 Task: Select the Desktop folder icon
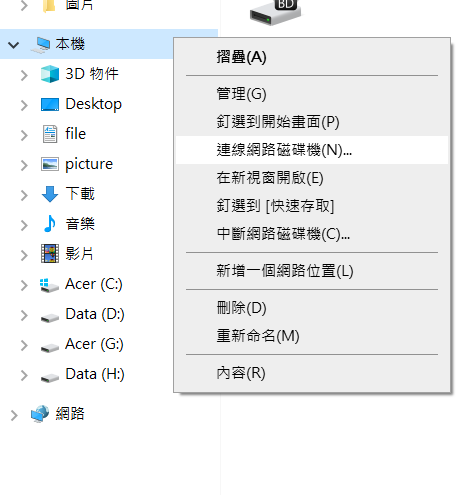[50, 104]
